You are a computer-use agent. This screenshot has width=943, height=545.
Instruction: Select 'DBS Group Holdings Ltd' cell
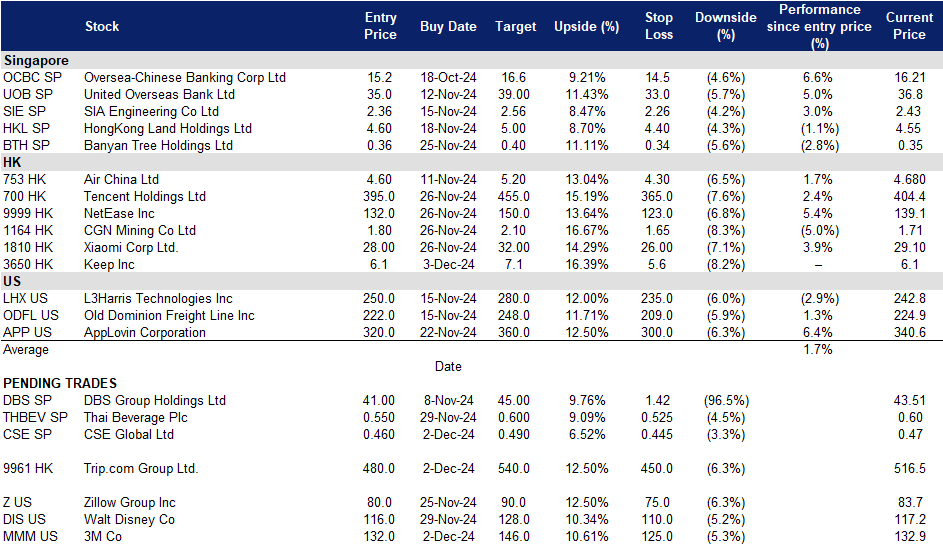click(x=155, y=401)
